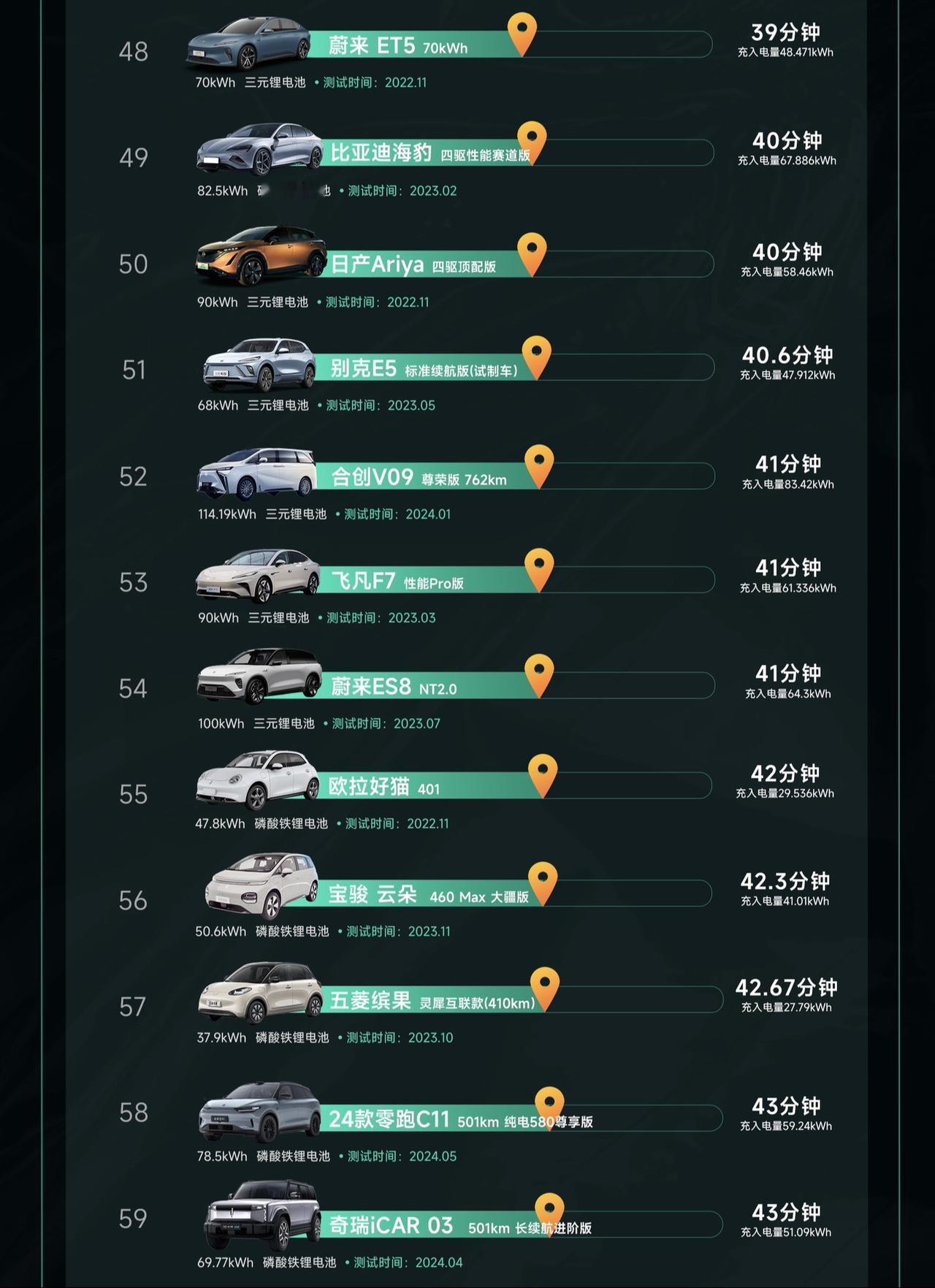Click the 蔚来ES8 NT2.0 progress bar
This screenshot has width=935, height=1288.
point(517,685)
